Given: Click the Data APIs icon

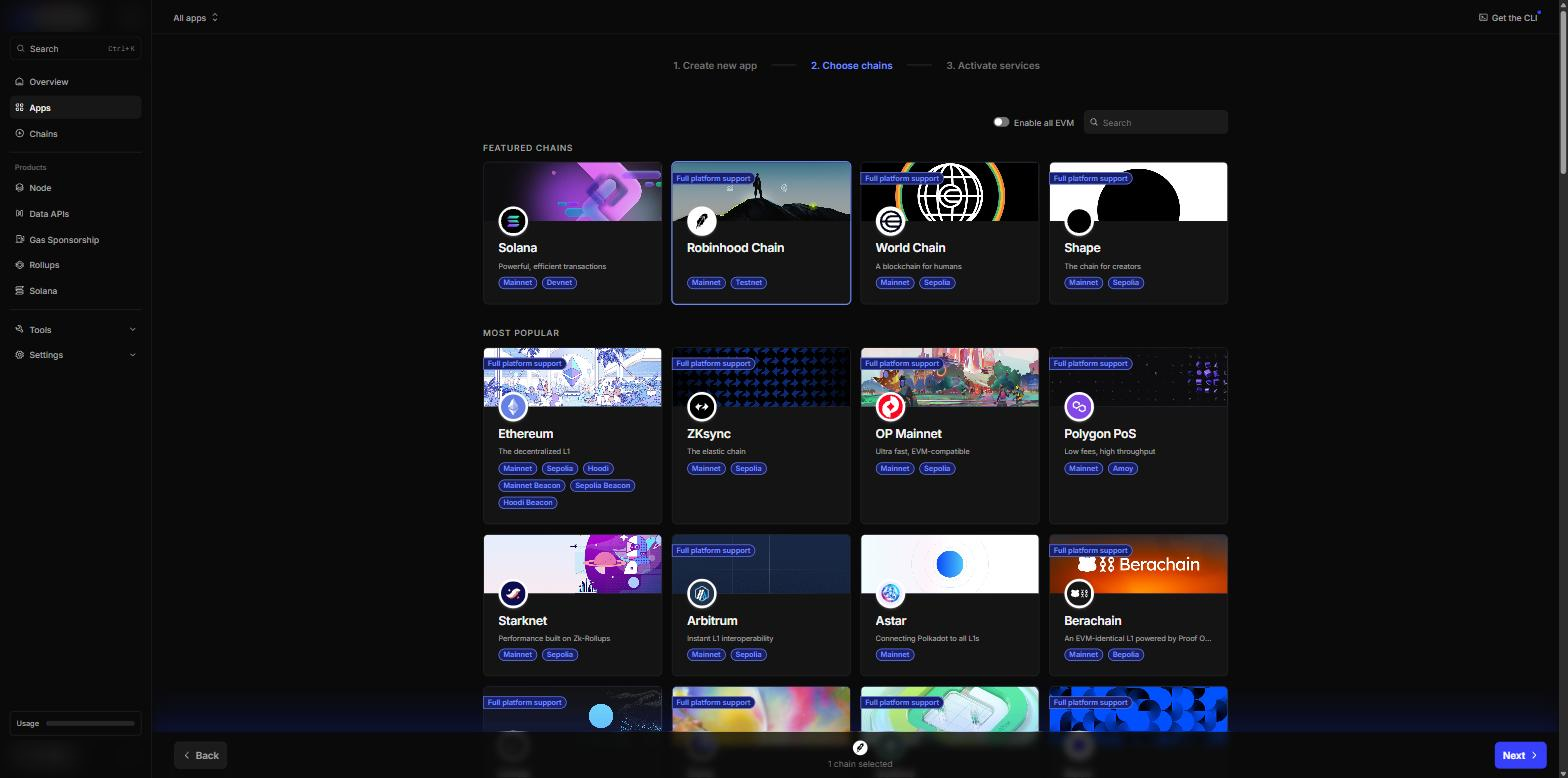Looking at the screenshot, I should coord(20,213).
